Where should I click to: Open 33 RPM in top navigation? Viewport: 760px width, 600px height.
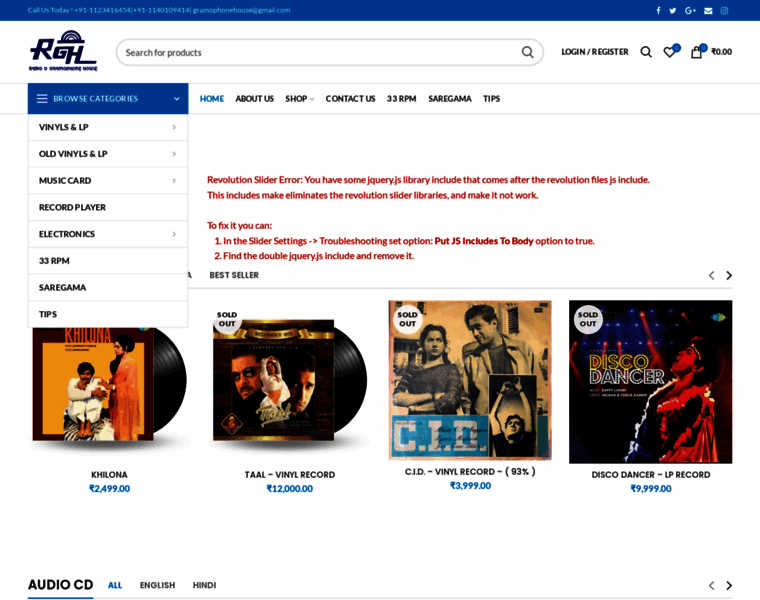(401, 99)
